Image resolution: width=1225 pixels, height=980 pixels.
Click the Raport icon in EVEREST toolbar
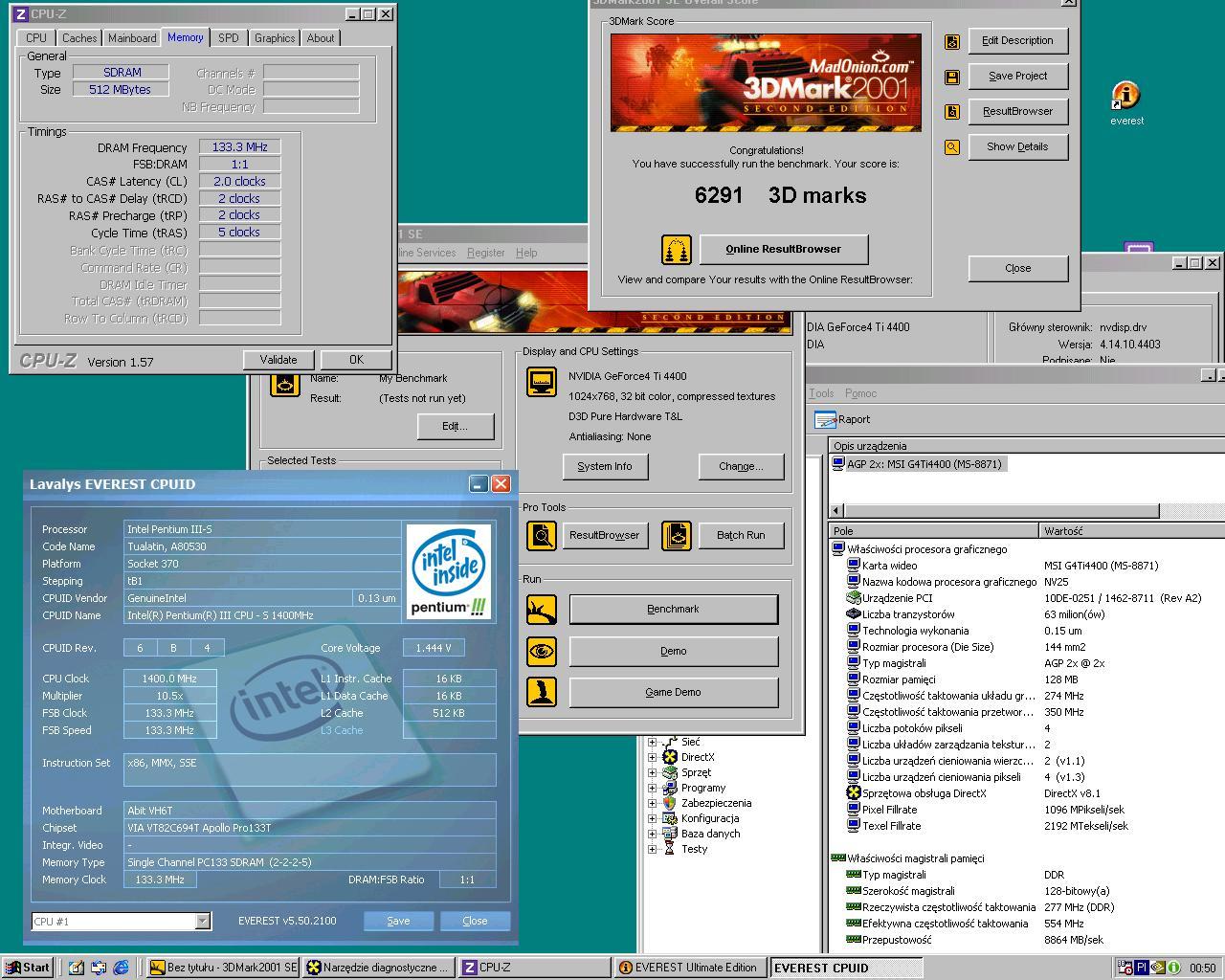pyautogui.click(x=825, y=419)
